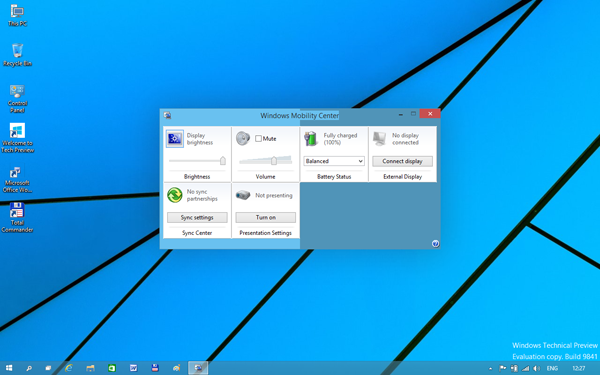Open File Explorer from taskbar
600x375 pixels.
(90, 368)
